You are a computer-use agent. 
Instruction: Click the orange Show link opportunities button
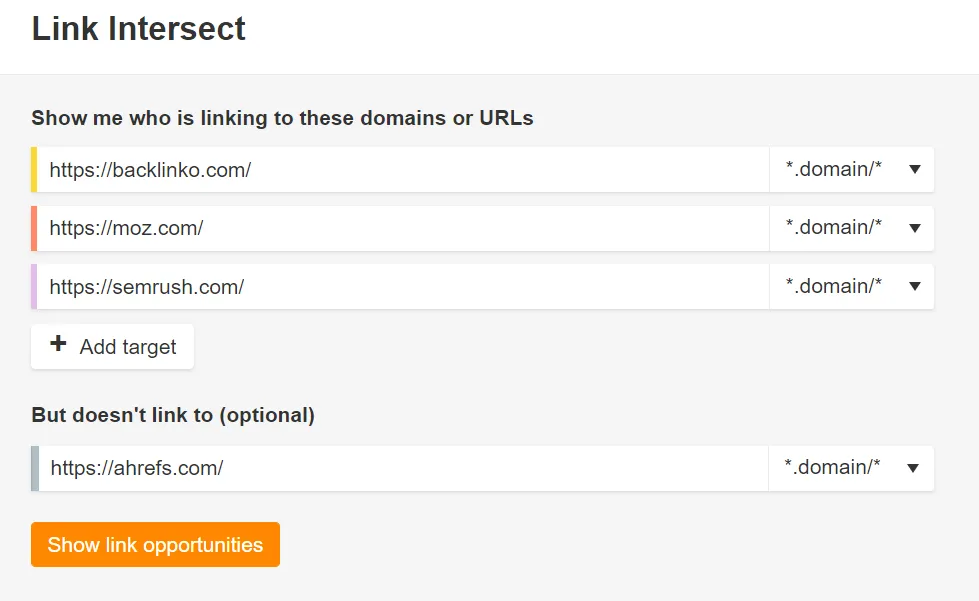155,545
